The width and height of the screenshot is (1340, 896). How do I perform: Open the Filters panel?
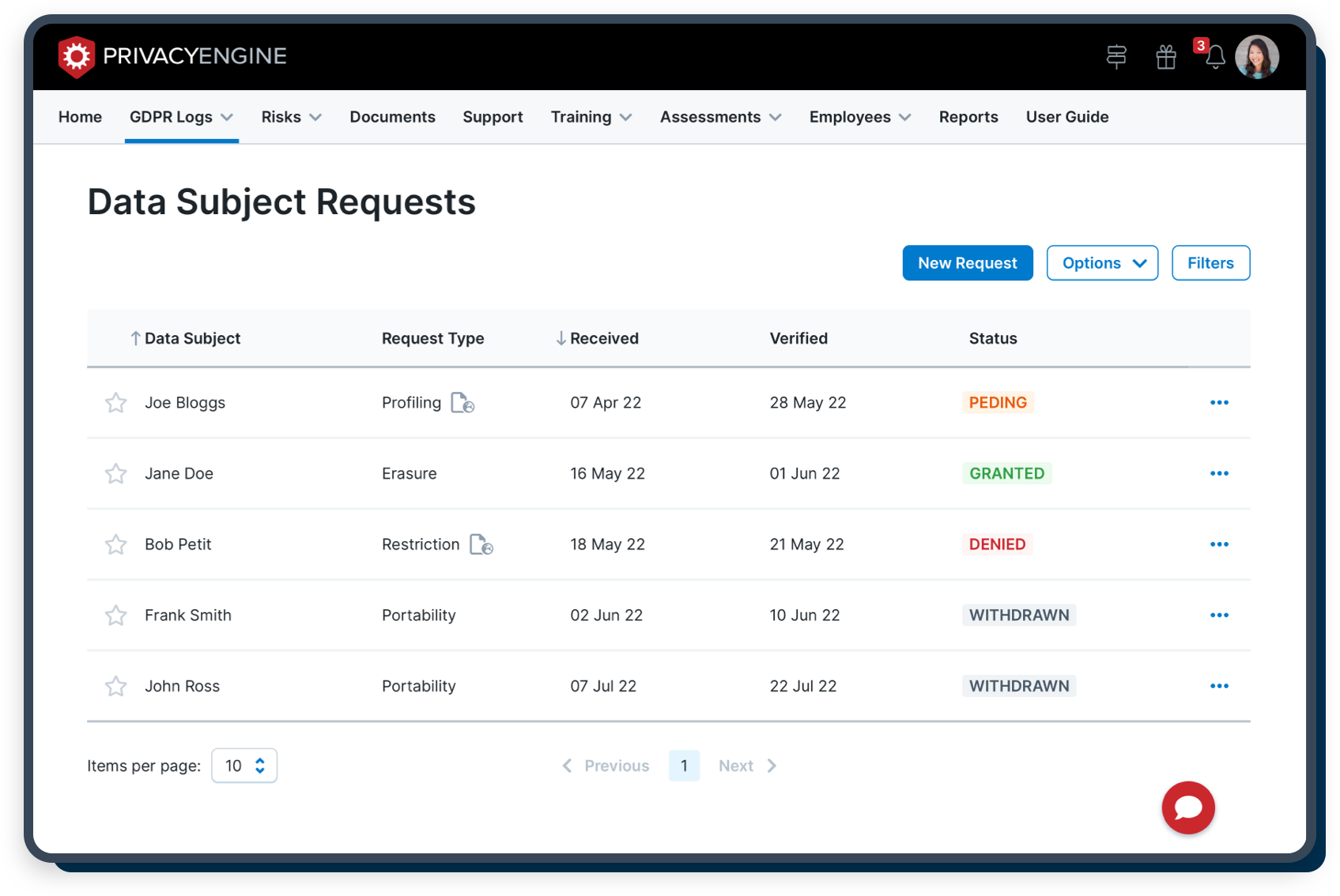1210,262
